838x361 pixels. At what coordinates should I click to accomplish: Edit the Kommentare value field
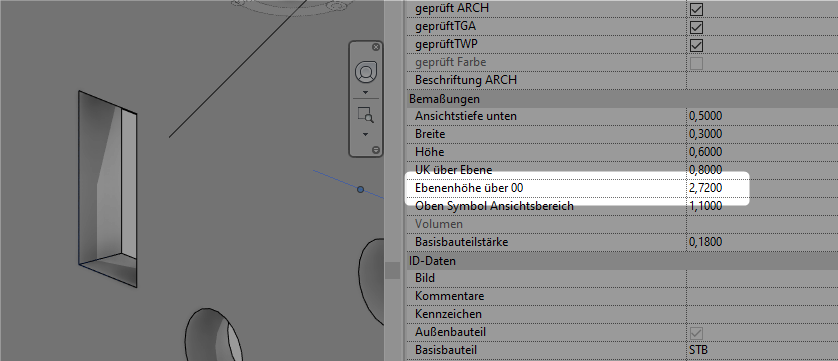point(762,296)
